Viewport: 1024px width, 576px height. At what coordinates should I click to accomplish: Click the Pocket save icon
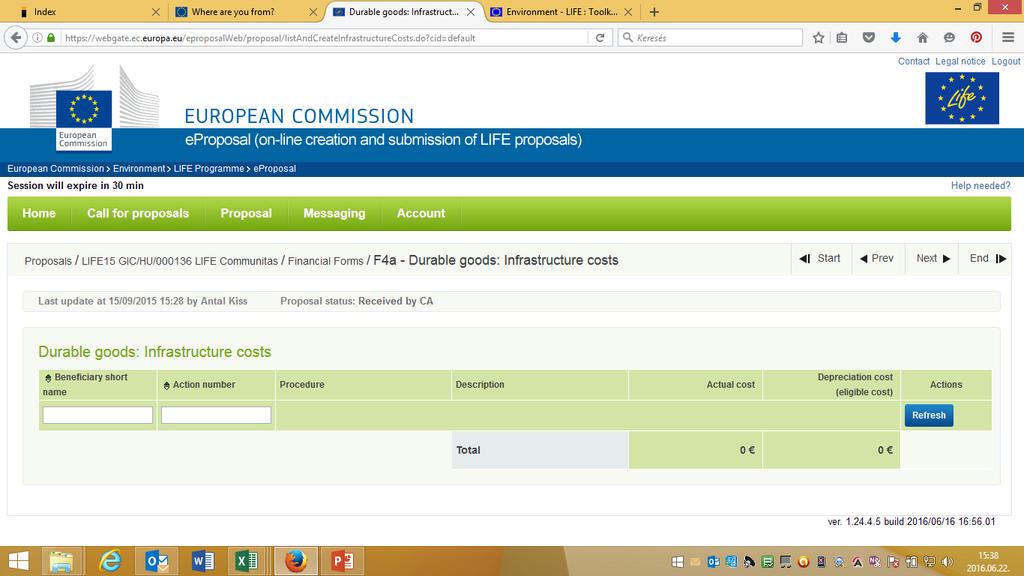coord(869,38)
